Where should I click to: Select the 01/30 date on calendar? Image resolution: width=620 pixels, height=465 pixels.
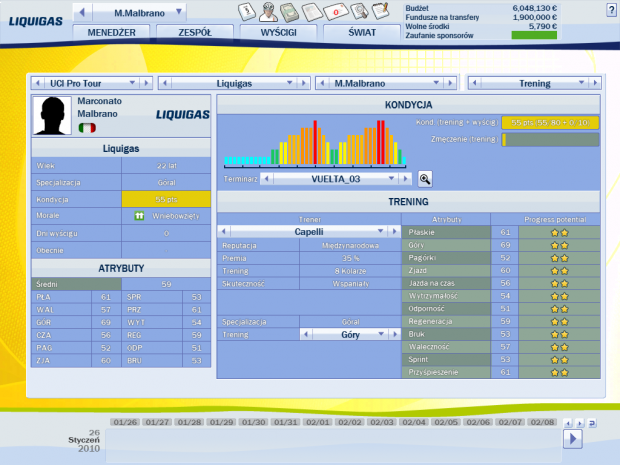coord(253,422)
